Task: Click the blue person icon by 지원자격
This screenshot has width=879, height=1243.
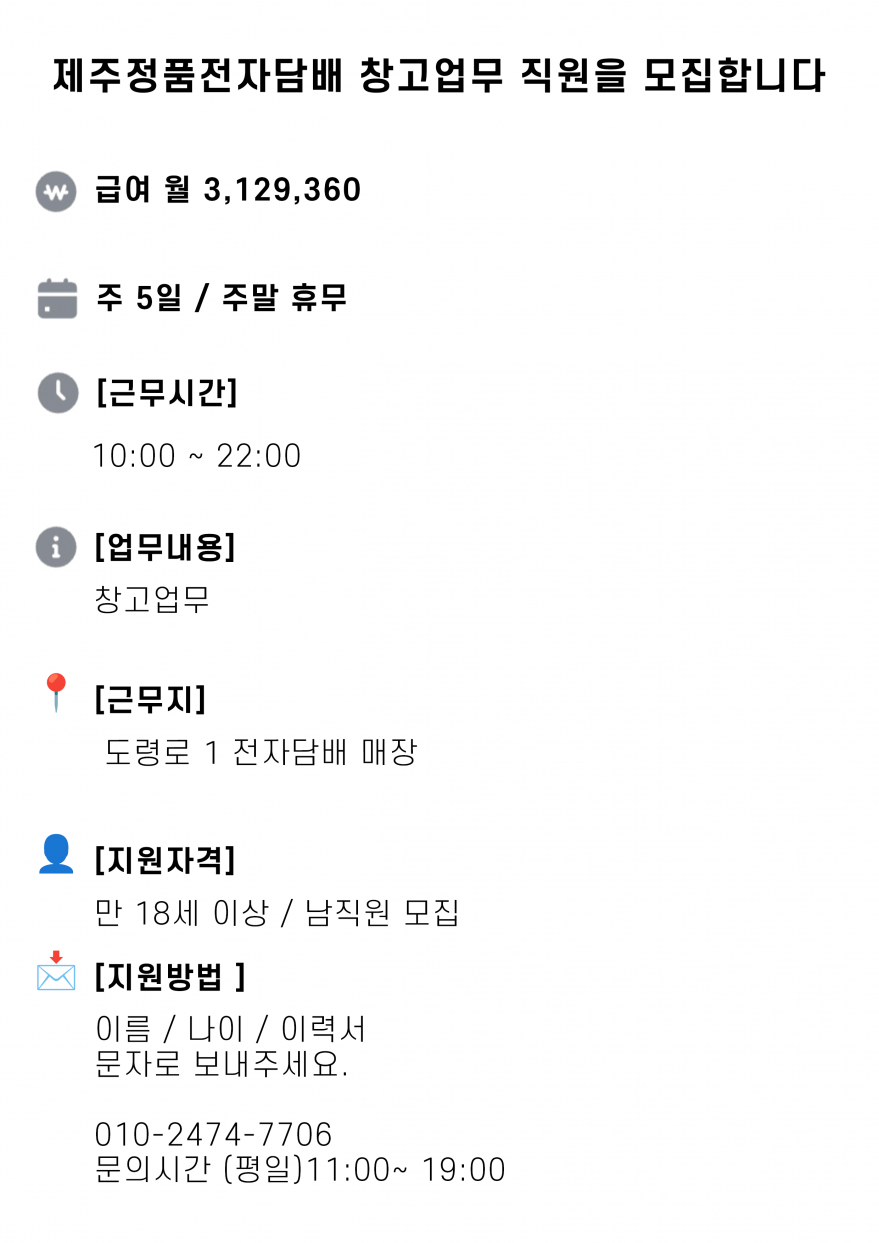Action: (x=56, y=854)
